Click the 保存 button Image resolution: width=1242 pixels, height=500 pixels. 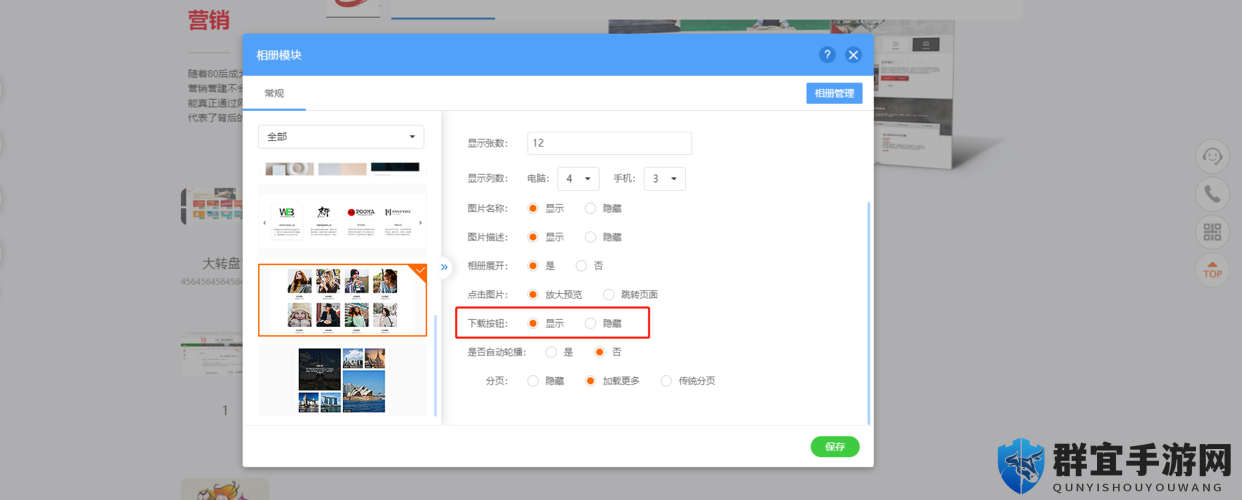[835, 447]
